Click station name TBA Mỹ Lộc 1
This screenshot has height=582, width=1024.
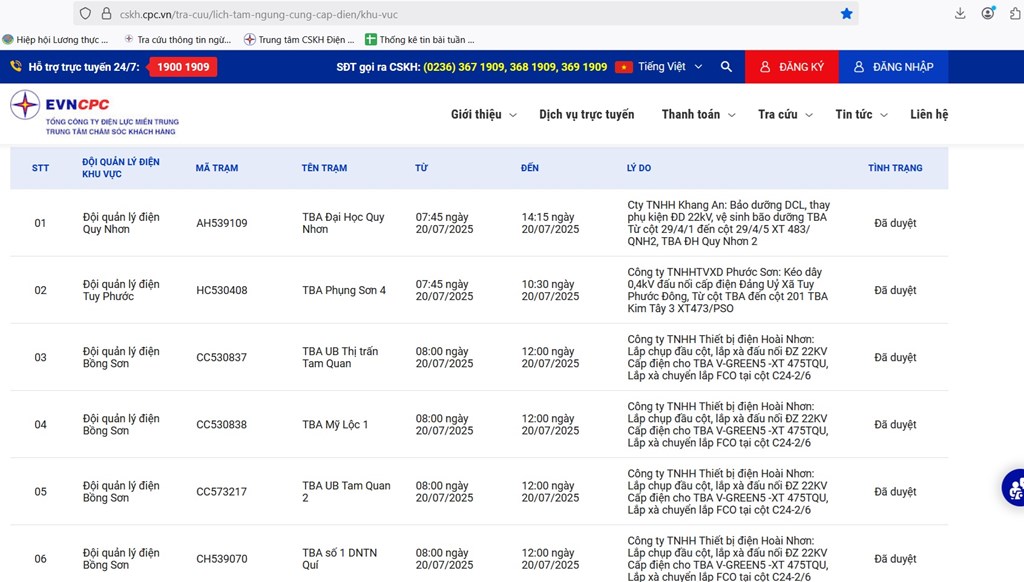point(335,425)
